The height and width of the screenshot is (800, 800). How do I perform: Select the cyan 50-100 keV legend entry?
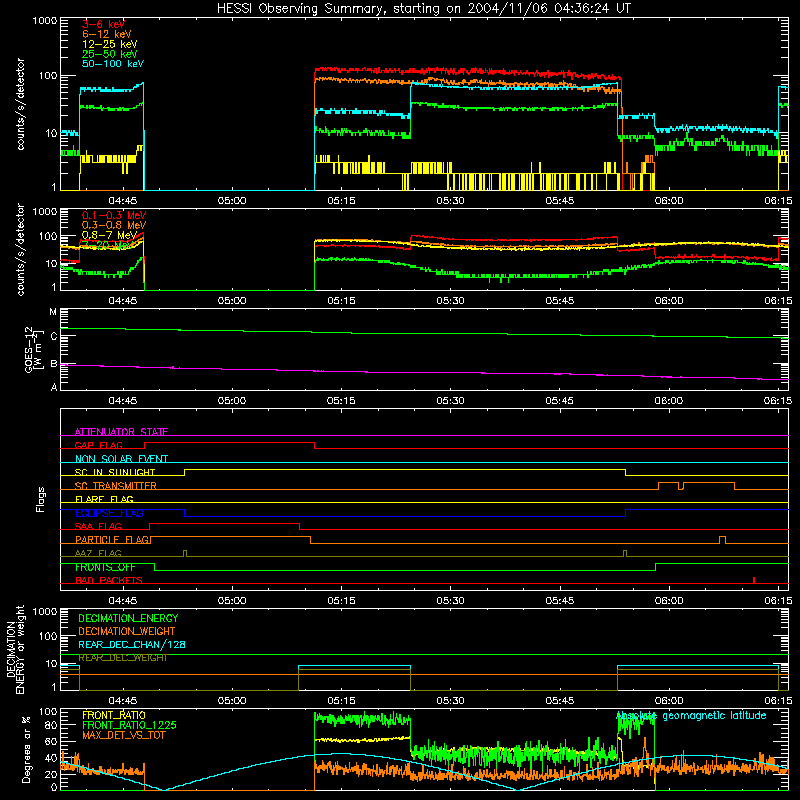[x=113, y=64]
